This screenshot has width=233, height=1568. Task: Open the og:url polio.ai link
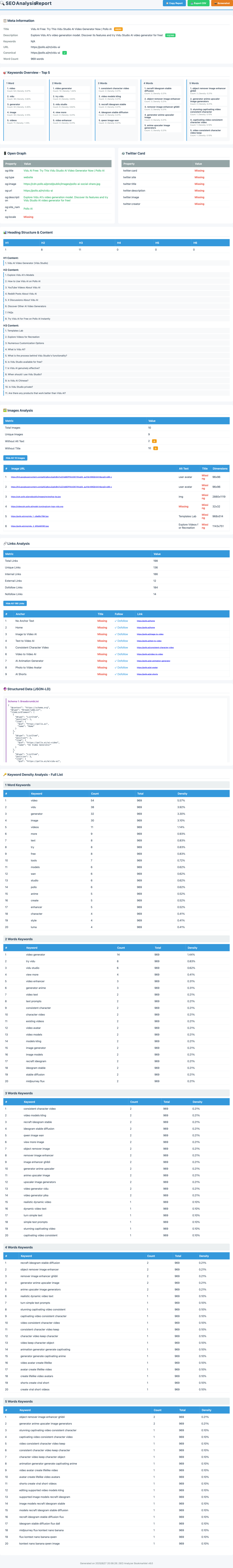point(38,190)
